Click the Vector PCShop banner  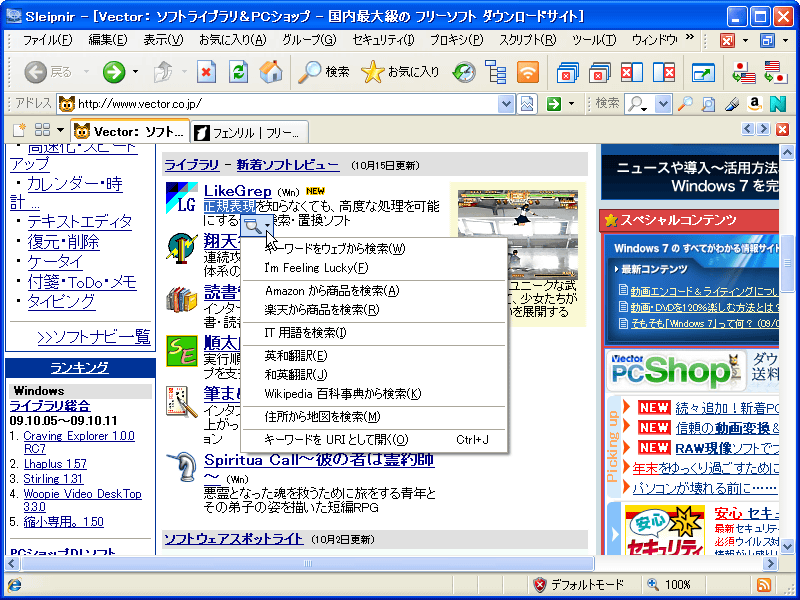[x=675, y=371]
